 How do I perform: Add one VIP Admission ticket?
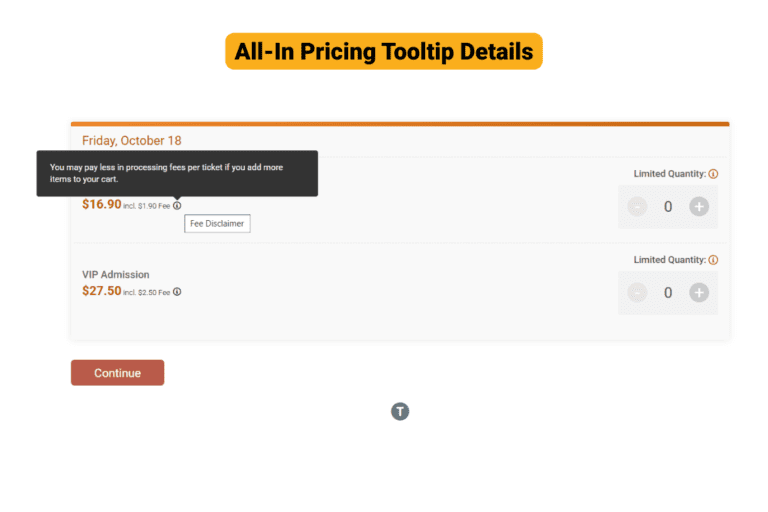(x=699, y=293)
